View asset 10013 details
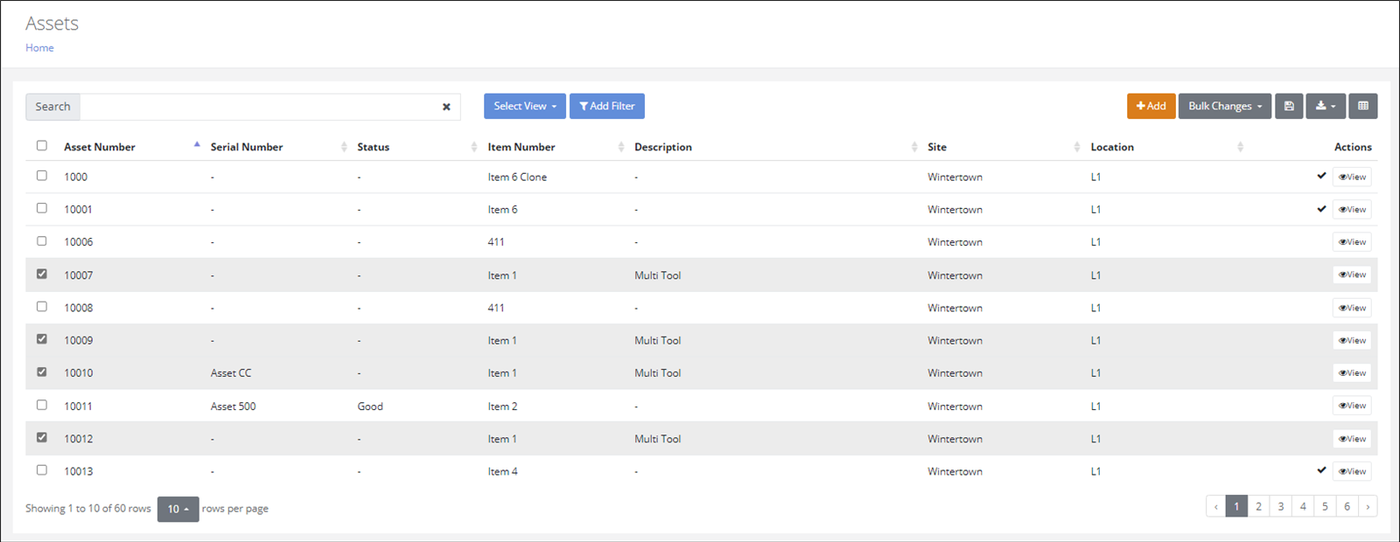 (x=1352, y=471)
